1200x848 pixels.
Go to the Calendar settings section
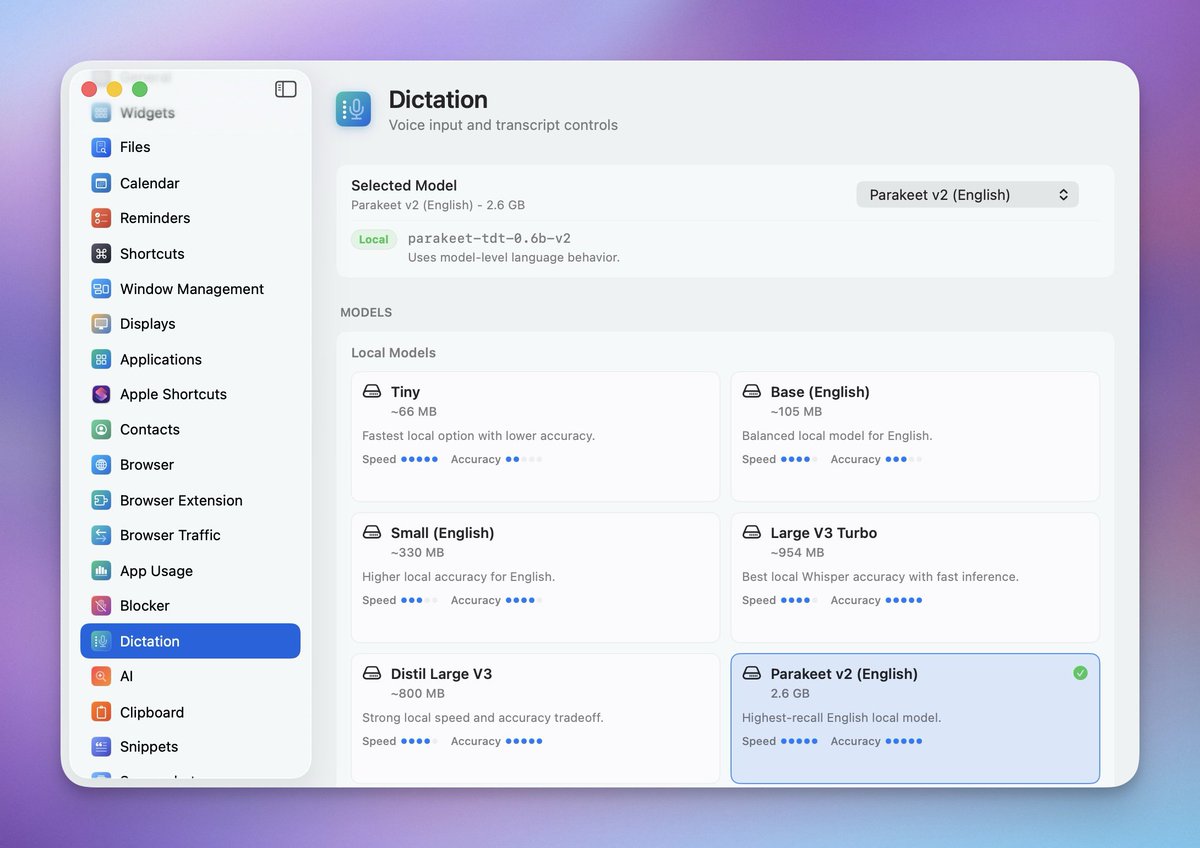click(190, 183)
